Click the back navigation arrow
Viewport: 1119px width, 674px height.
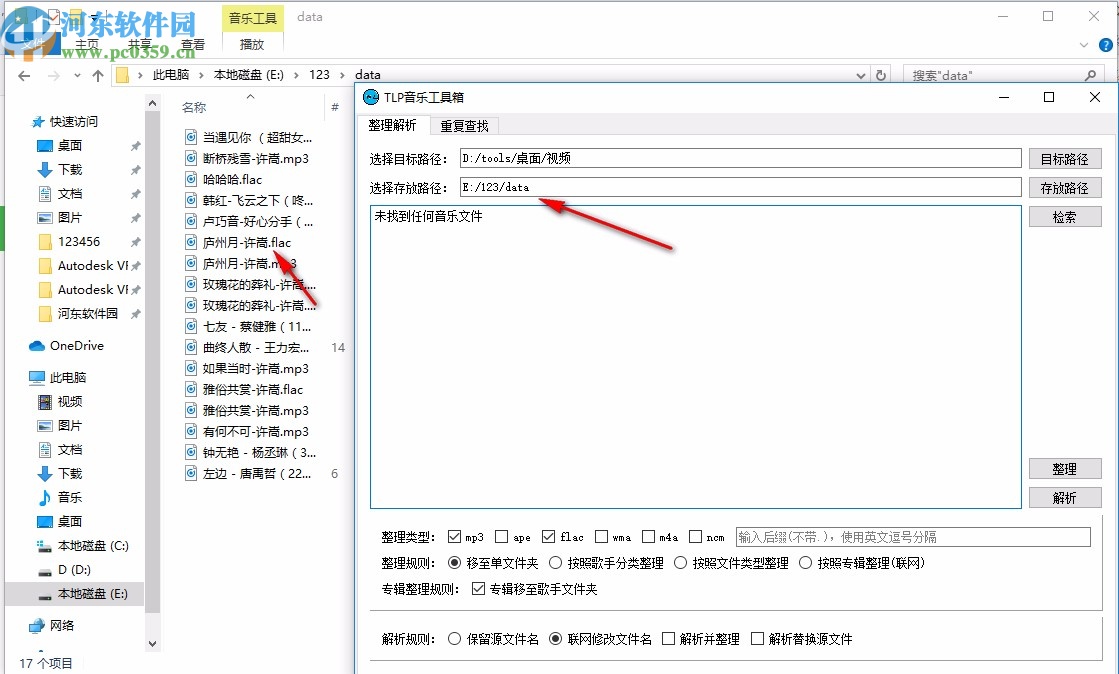24,75
